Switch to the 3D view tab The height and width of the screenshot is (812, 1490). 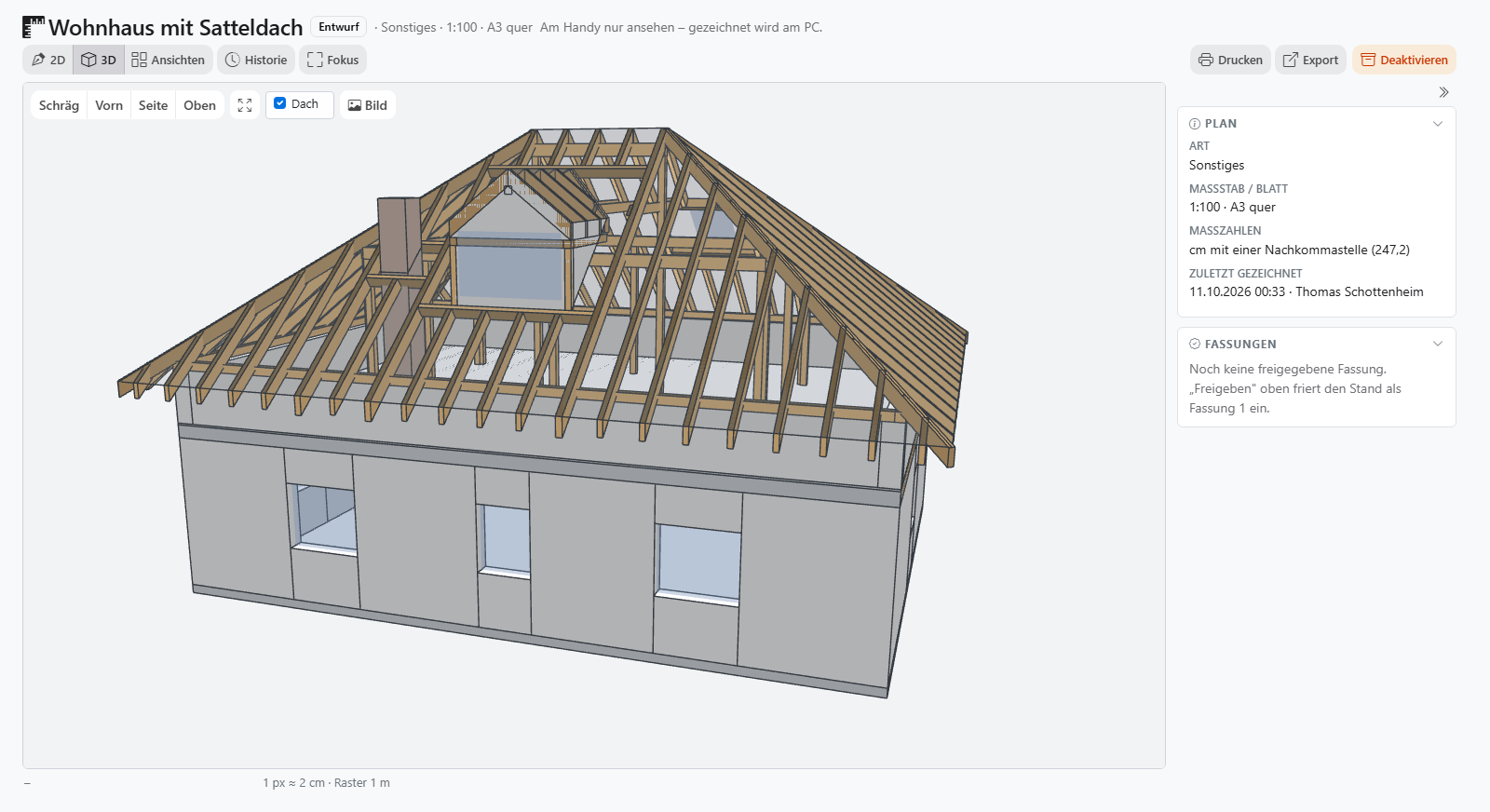(x=99, y=60)
